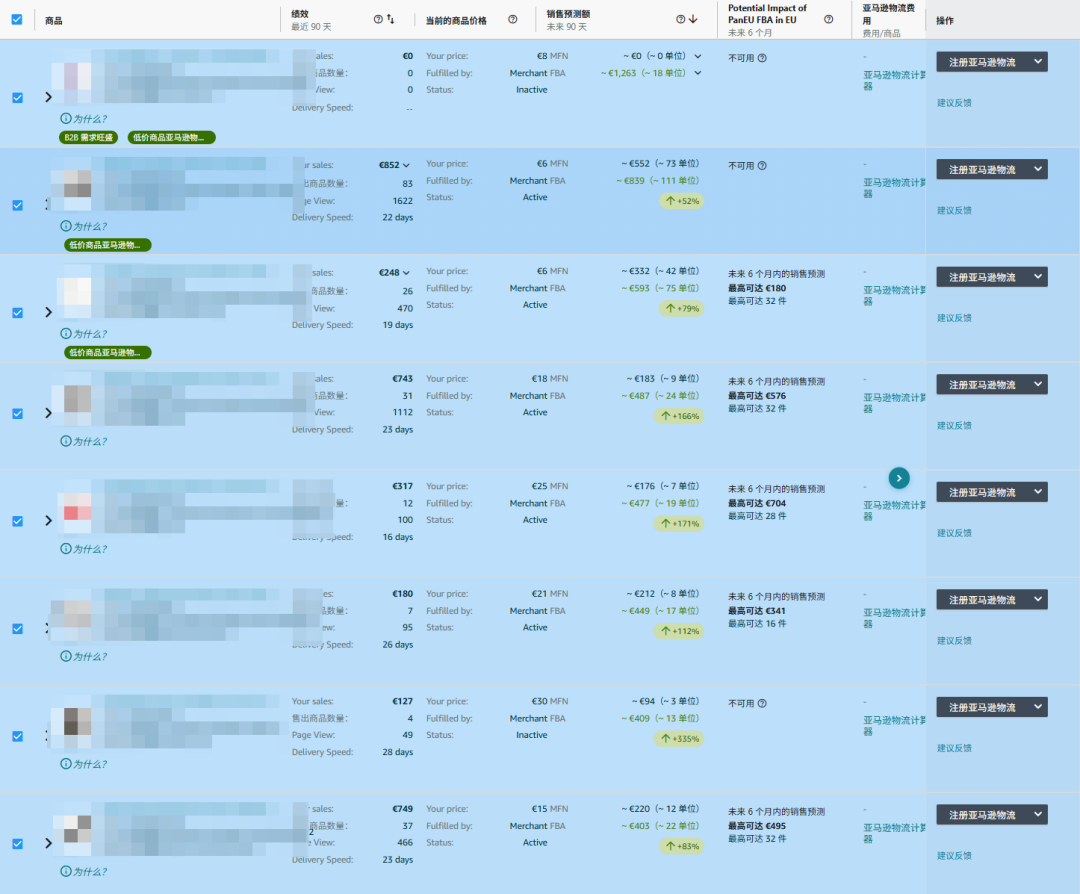Image resolution: width=1080 pixels, height=894 pixels.
Task: Sort by the 绩效 column sort arrows
Action: tap(391, 19)
